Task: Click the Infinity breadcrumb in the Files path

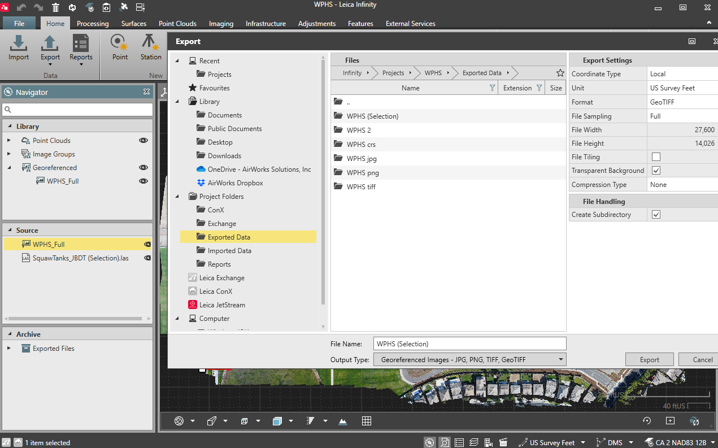Action: [352, 73]
